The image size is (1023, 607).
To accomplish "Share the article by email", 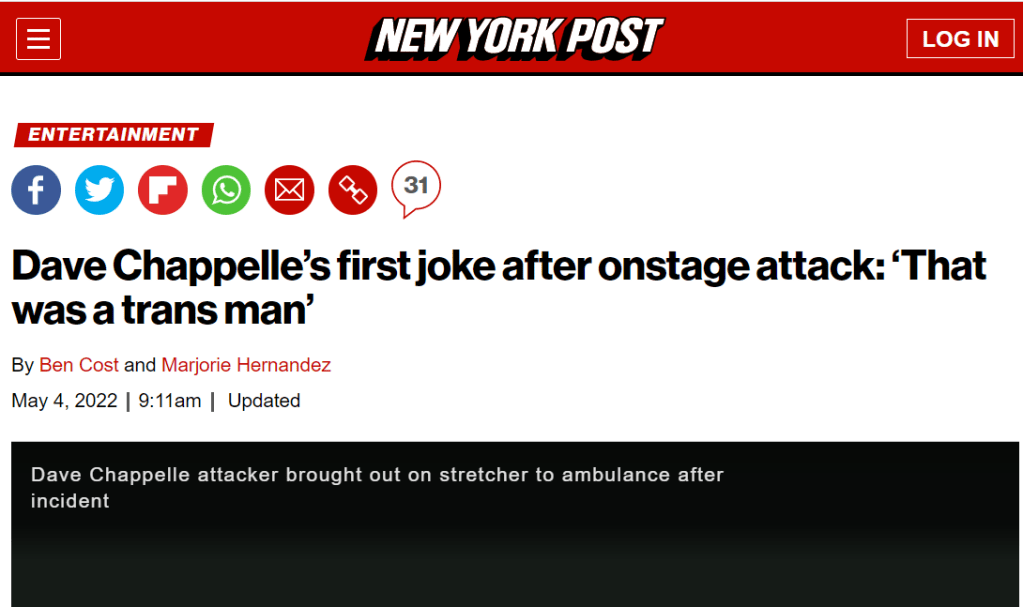I will point(289,190).
